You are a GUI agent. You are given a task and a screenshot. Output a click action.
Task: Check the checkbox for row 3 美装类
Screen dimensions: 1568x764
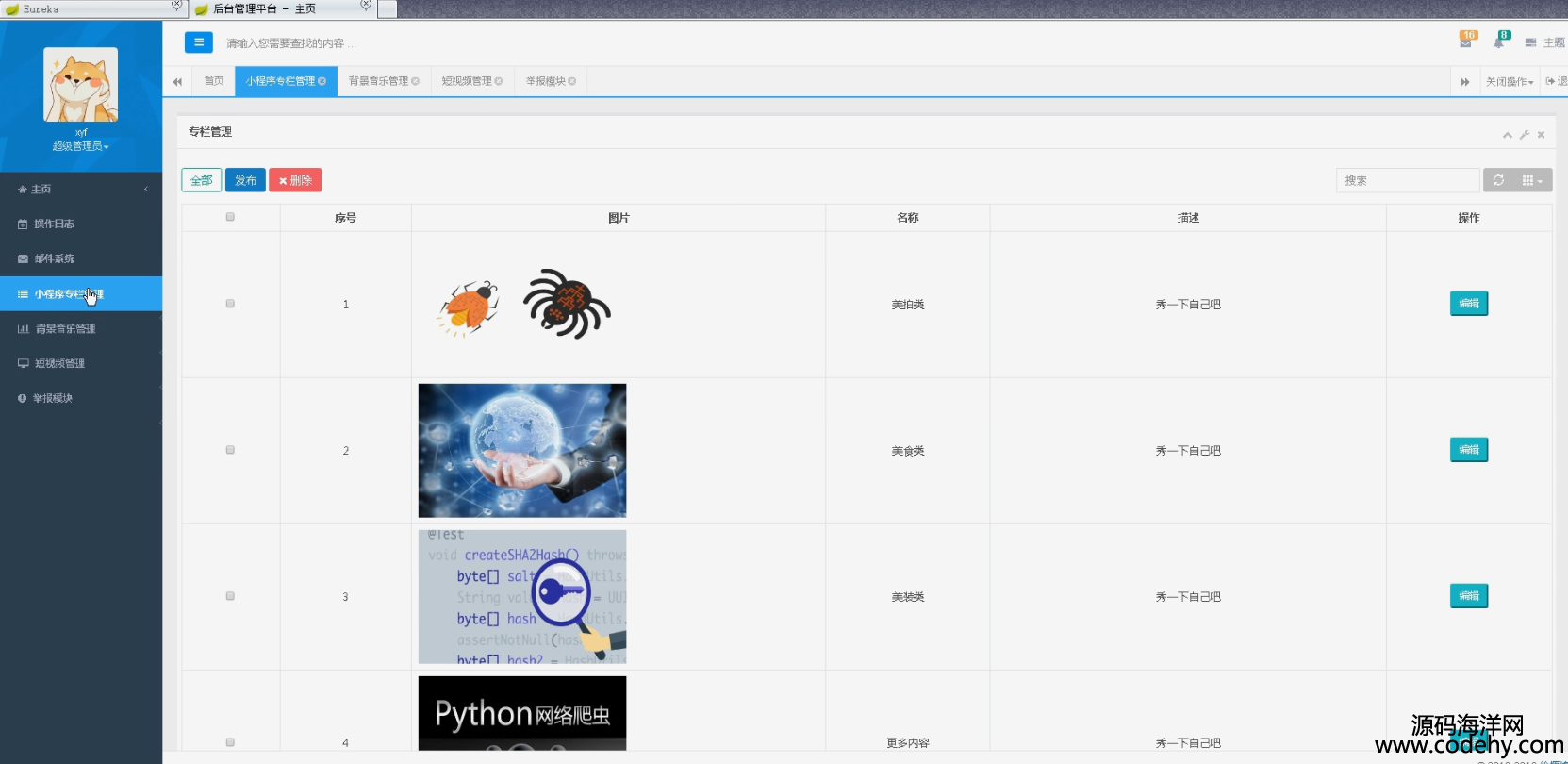click(230, 596)
